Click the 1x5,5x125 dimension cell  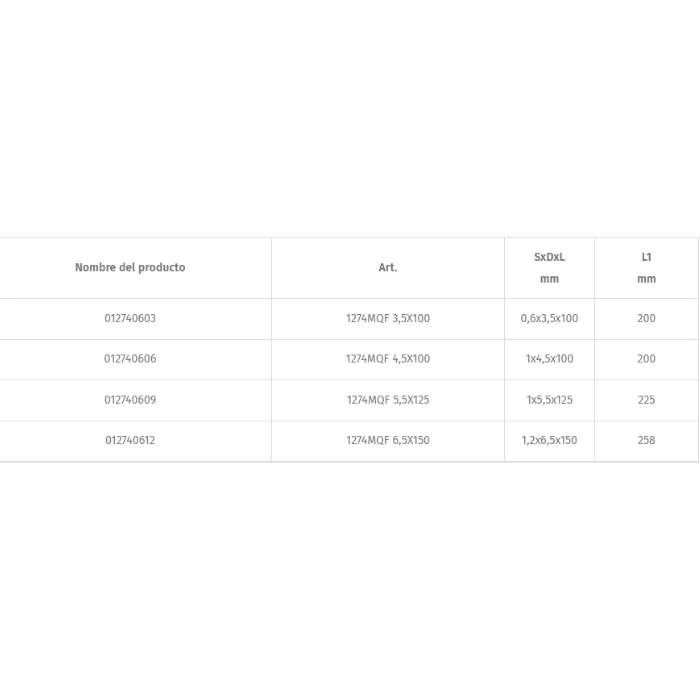point(549,400)
